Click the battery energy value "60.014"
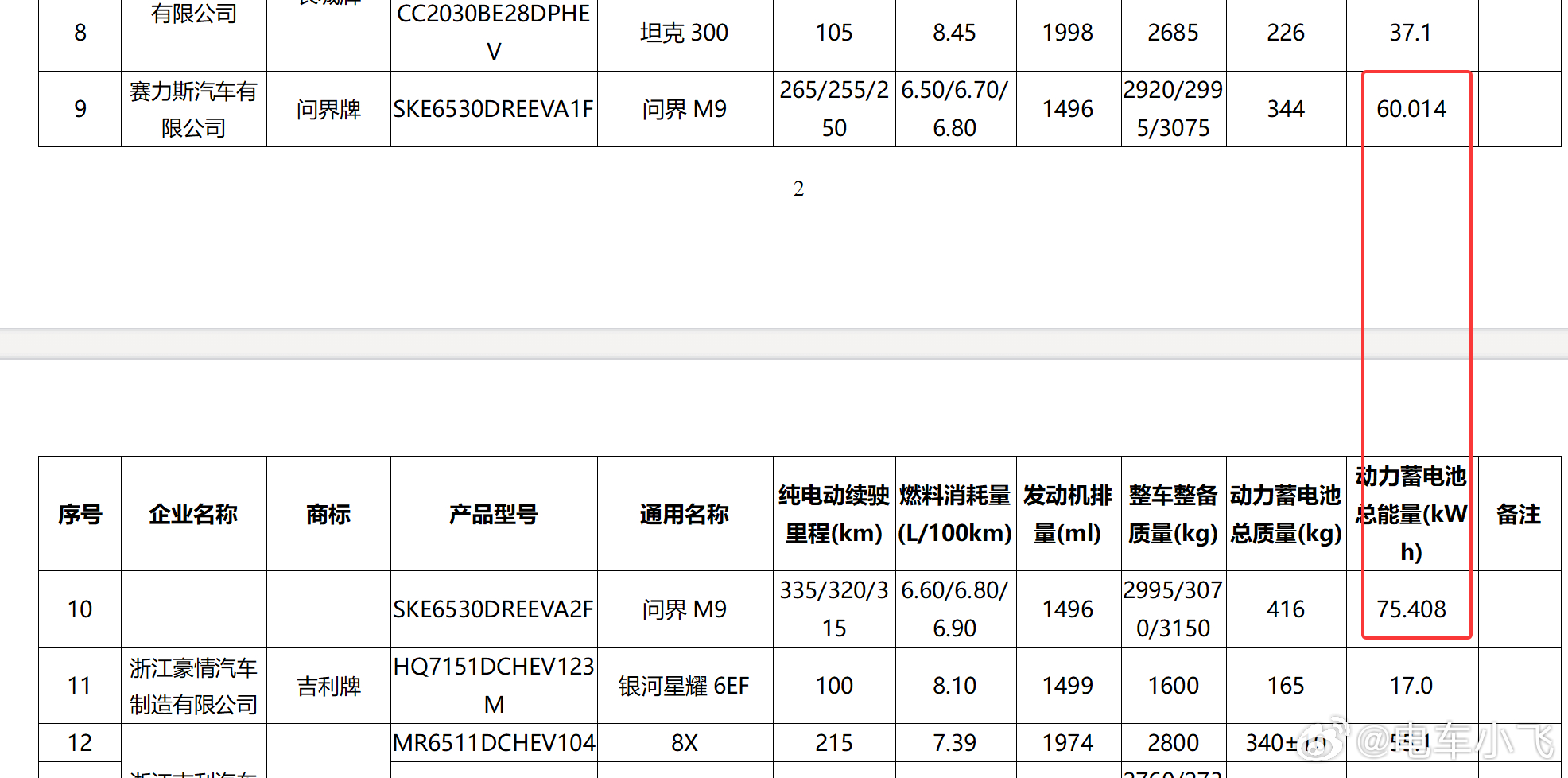The width and height of the screenshot is (1568, 778). [x=1411, y=109]
